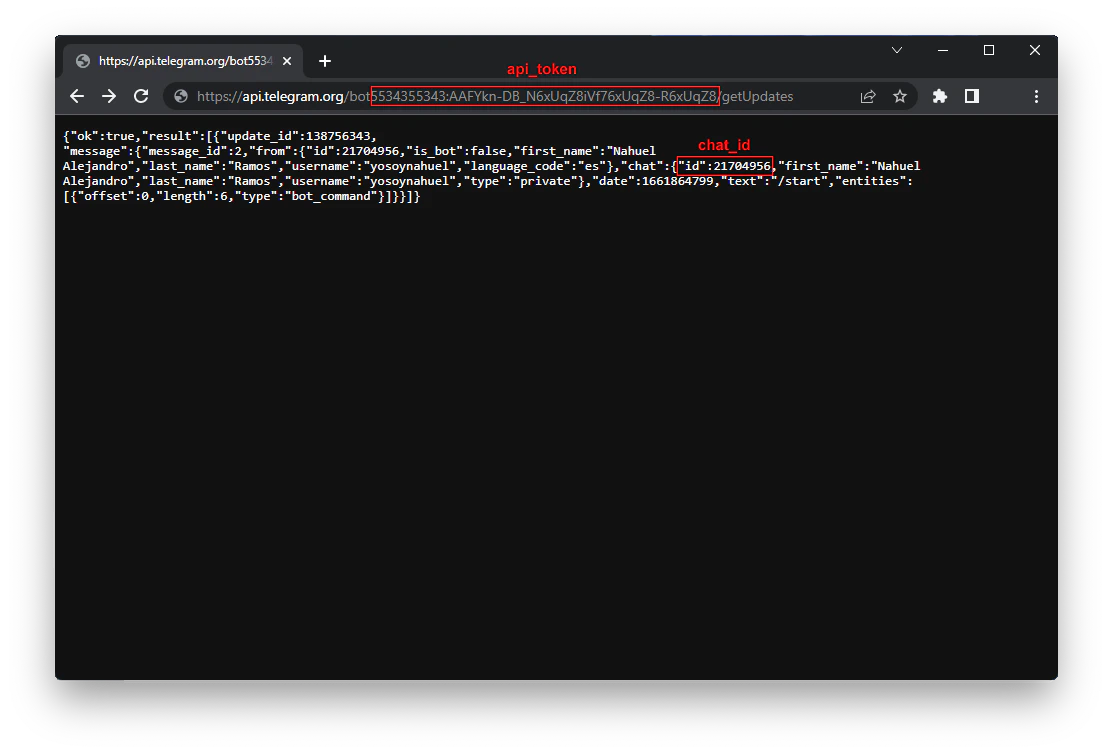This screenshot has height=754, width=1110.
Task: Open a new tab with the plus button
Action: 324,61
